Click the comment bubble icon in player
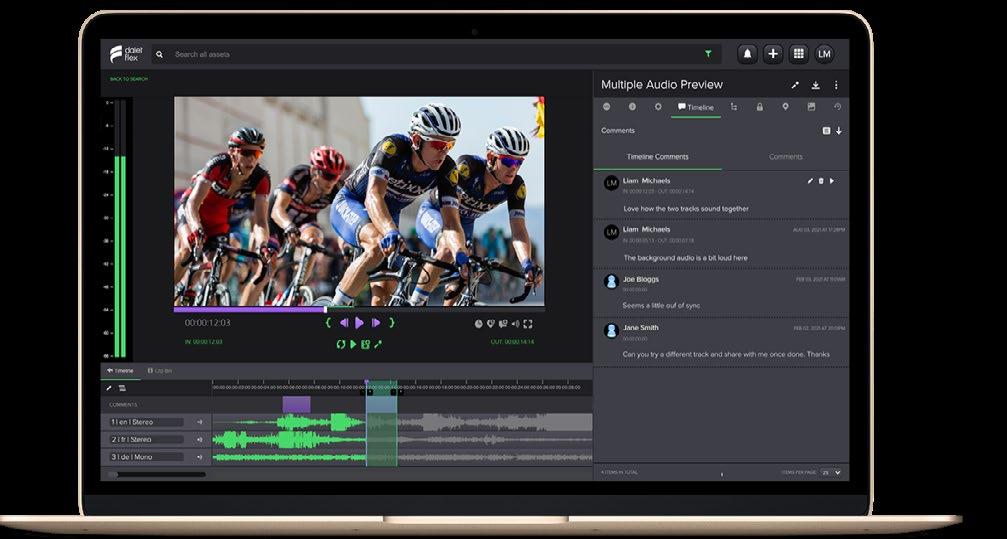1007x539 pixels. (x=503, y=324)
